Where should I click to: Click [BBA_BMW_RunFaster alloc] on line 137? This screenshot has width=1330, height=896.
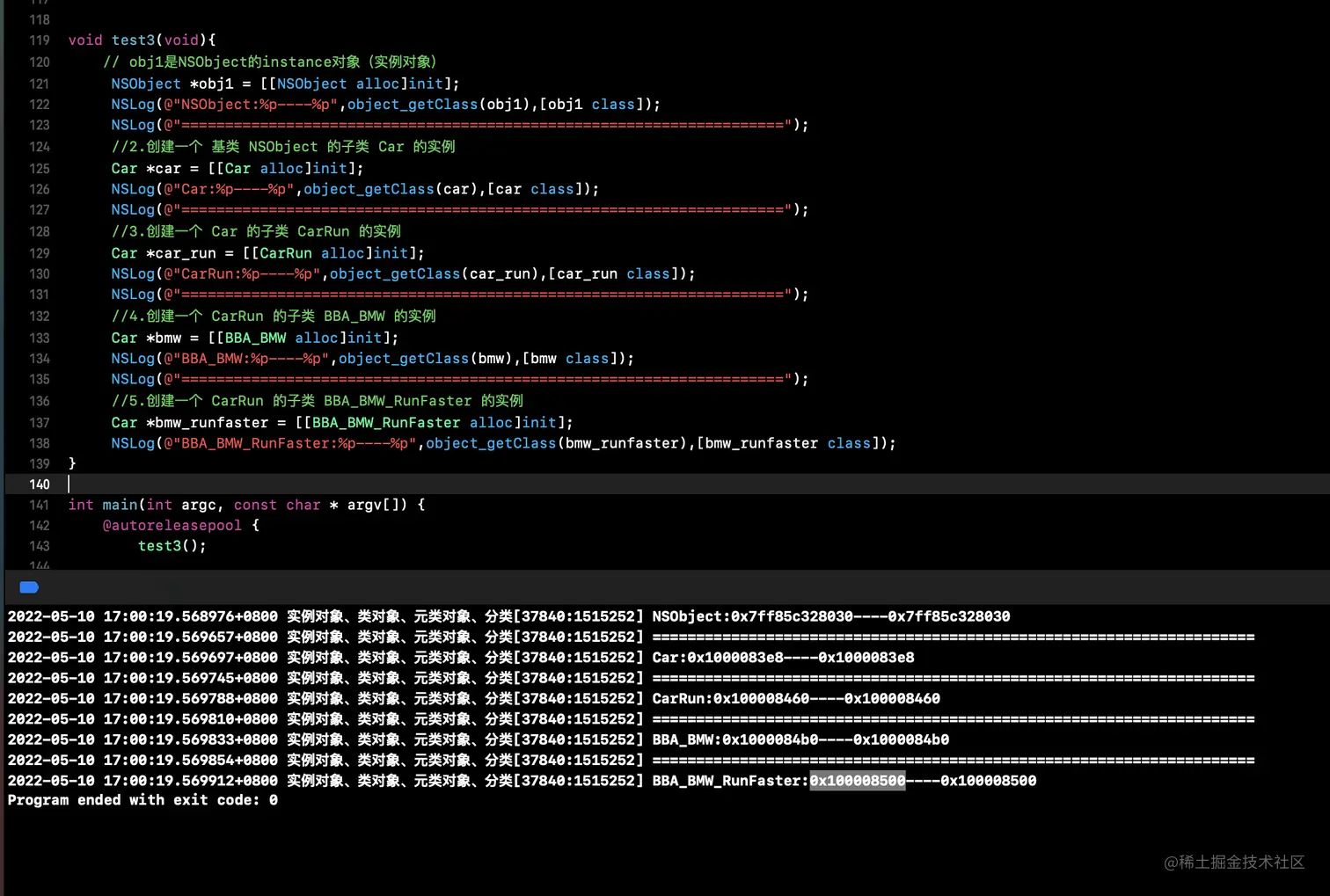[x=412, y=423]
